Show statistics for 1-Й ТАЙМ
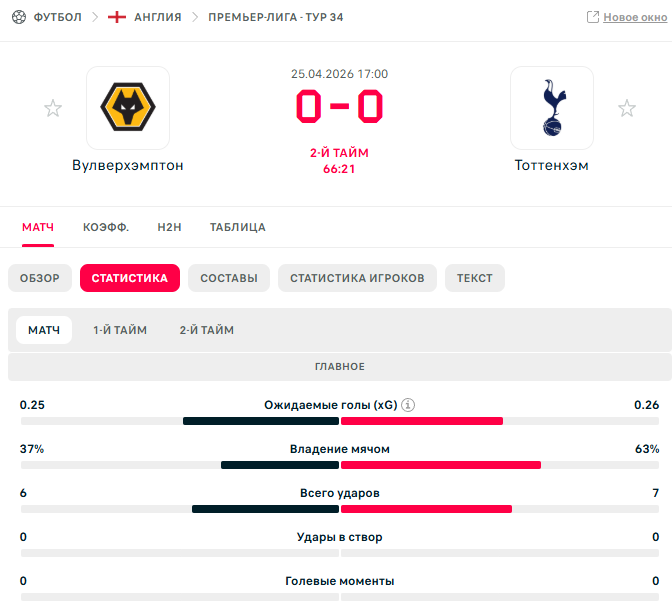The width and height of the screenshot is (672, 610). tap(120, 330)
